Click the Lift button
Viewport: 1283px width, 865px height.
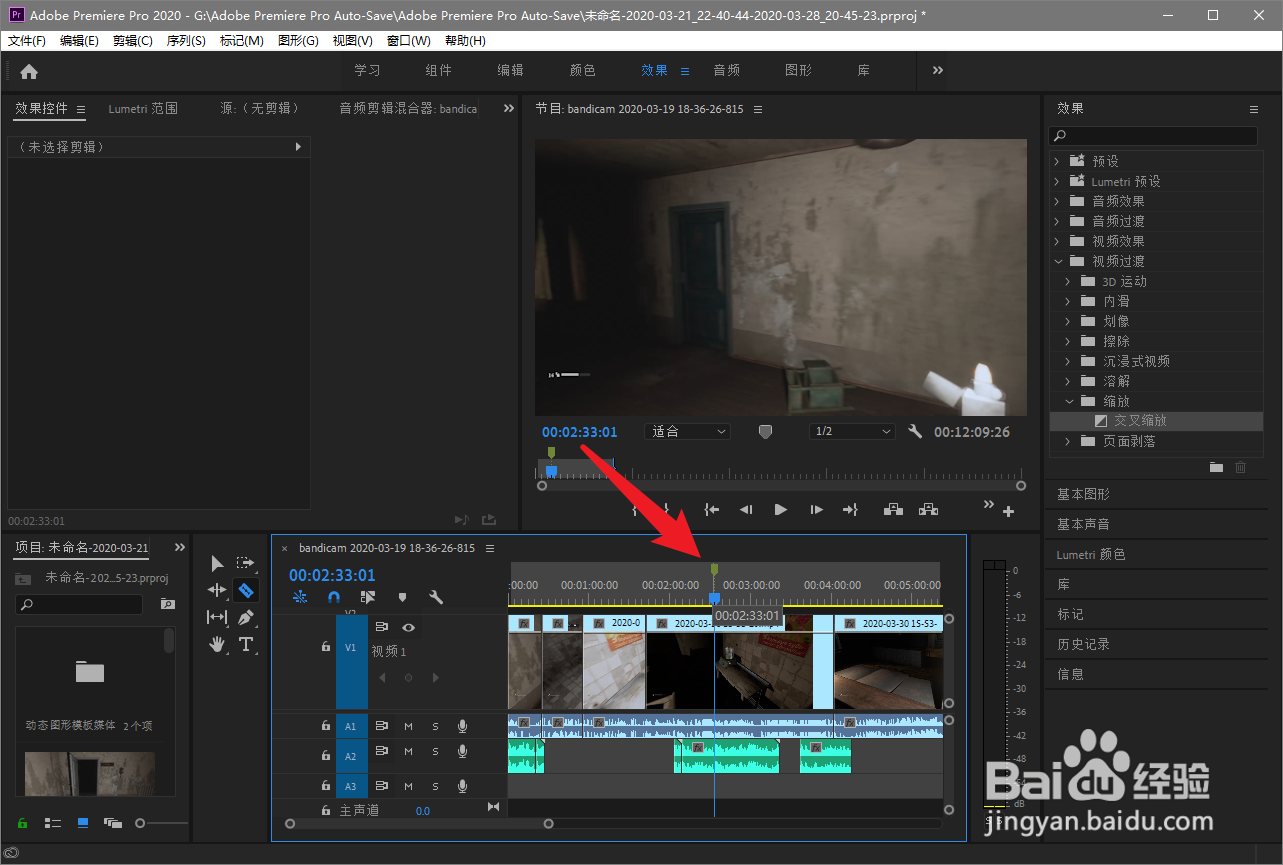894,509
